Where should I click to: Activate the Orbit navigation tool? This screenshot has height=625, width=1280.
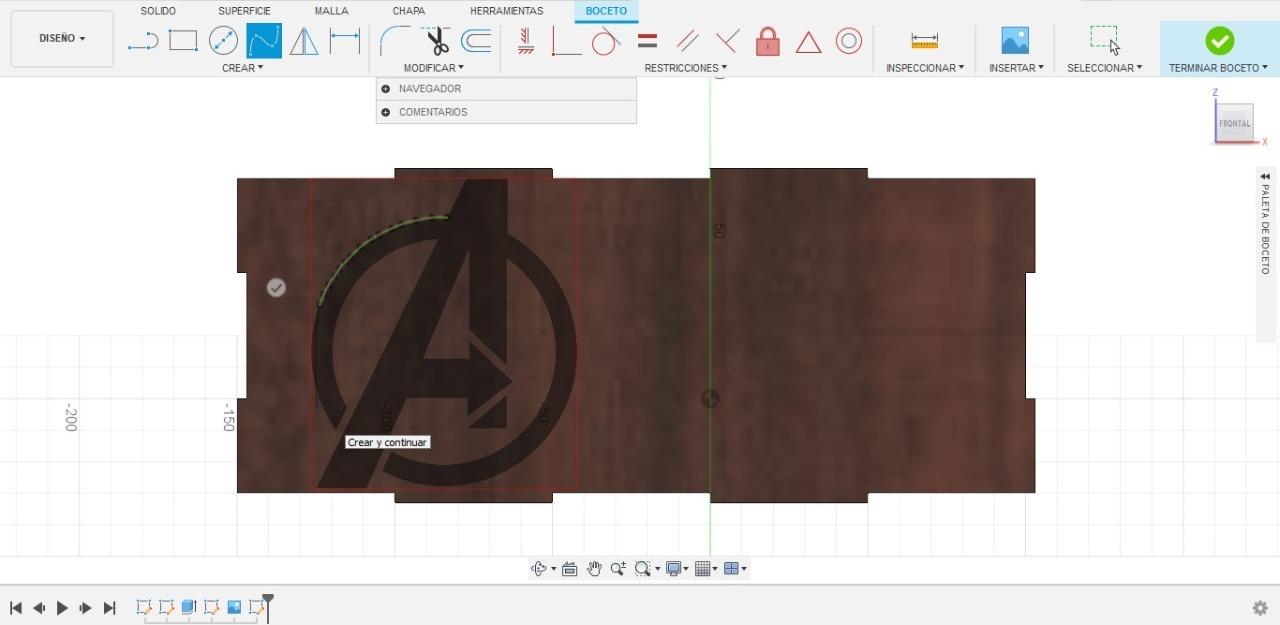539,569
